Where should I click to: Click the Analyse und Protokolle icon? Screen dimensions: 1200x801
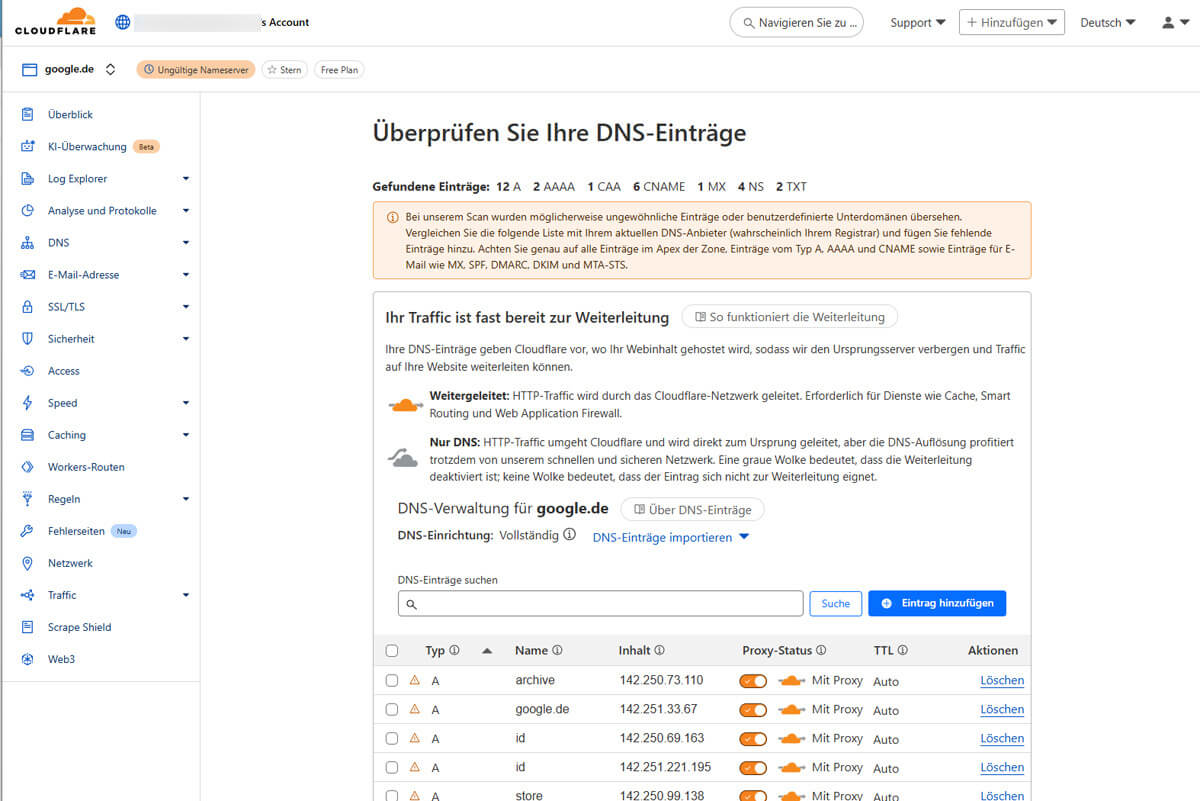coord(28,211)
